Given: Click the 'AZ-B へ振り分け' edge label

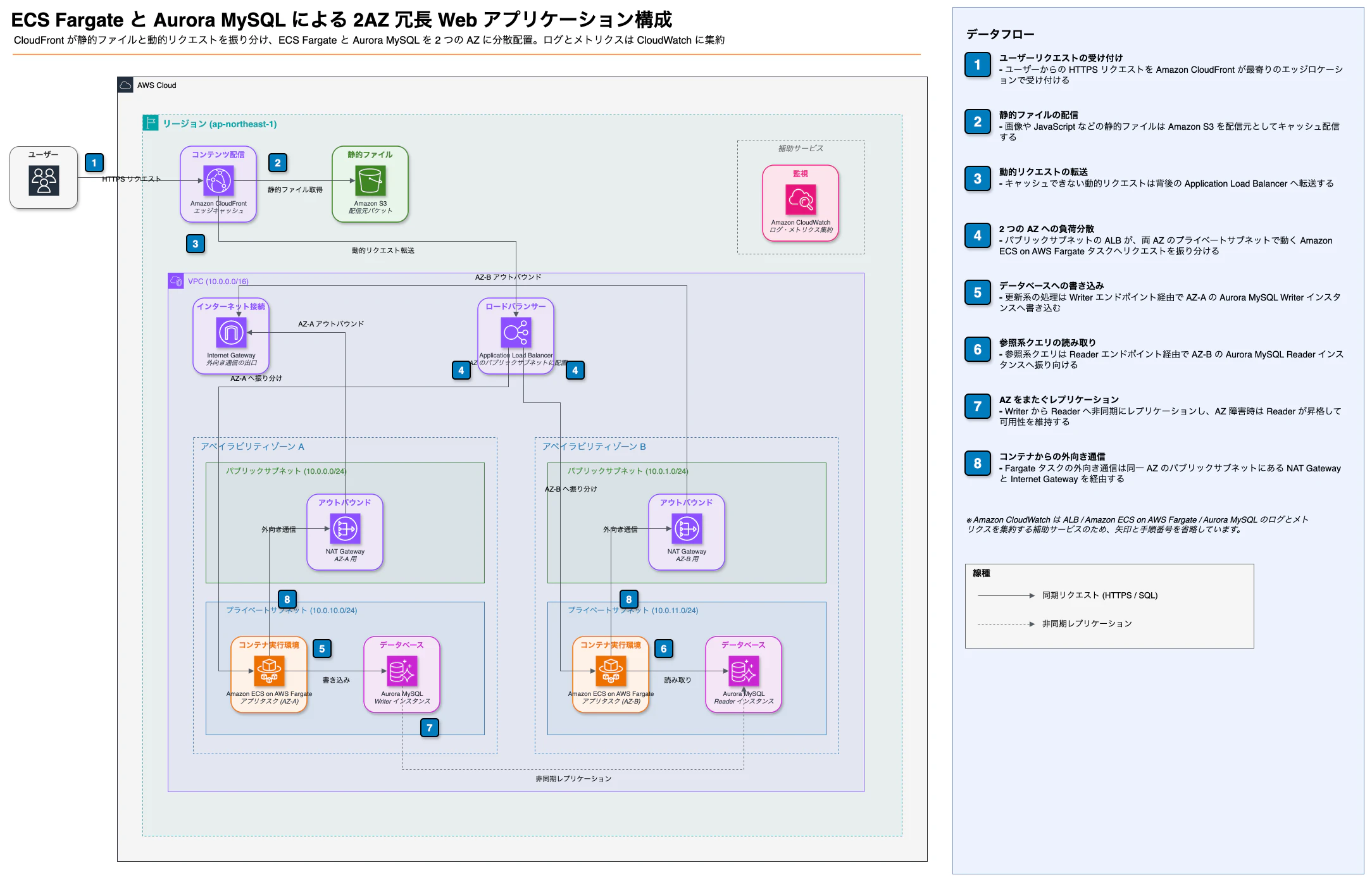Looking at the screenshot, I should 571,489.
